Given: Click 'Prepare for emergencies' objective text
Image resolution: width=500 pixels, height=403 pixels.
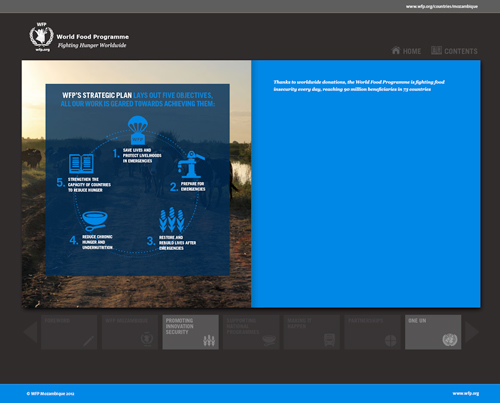Looking at the screenshot, I should 193,186.
